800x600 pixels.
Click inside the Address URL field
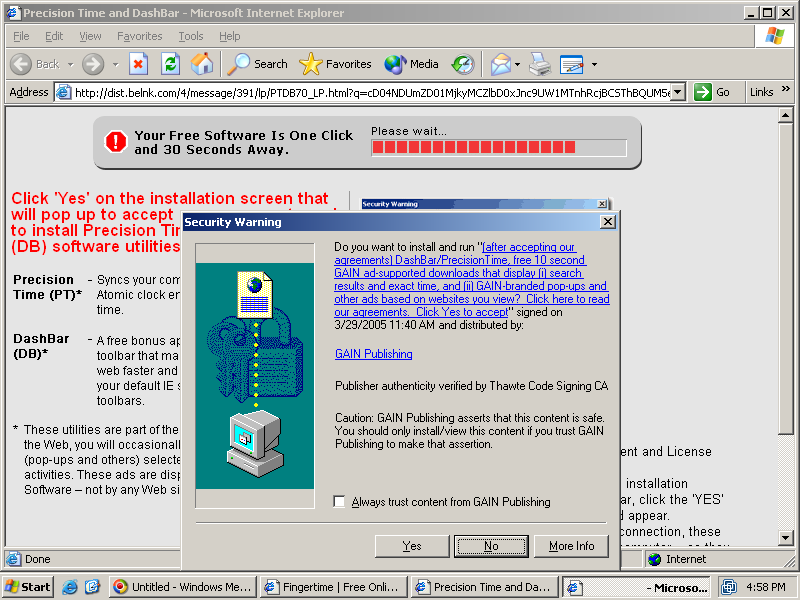[x=372, y=92]
